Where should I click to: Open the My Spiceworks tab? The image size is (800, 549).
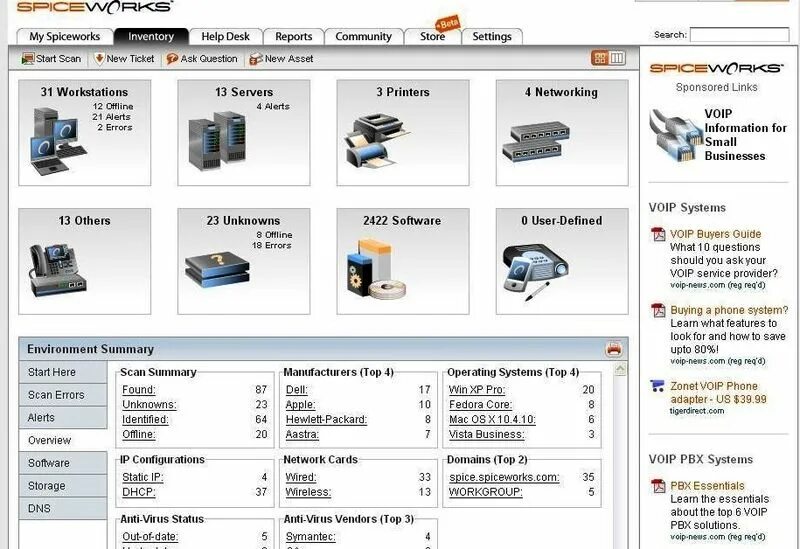point(65,37)
